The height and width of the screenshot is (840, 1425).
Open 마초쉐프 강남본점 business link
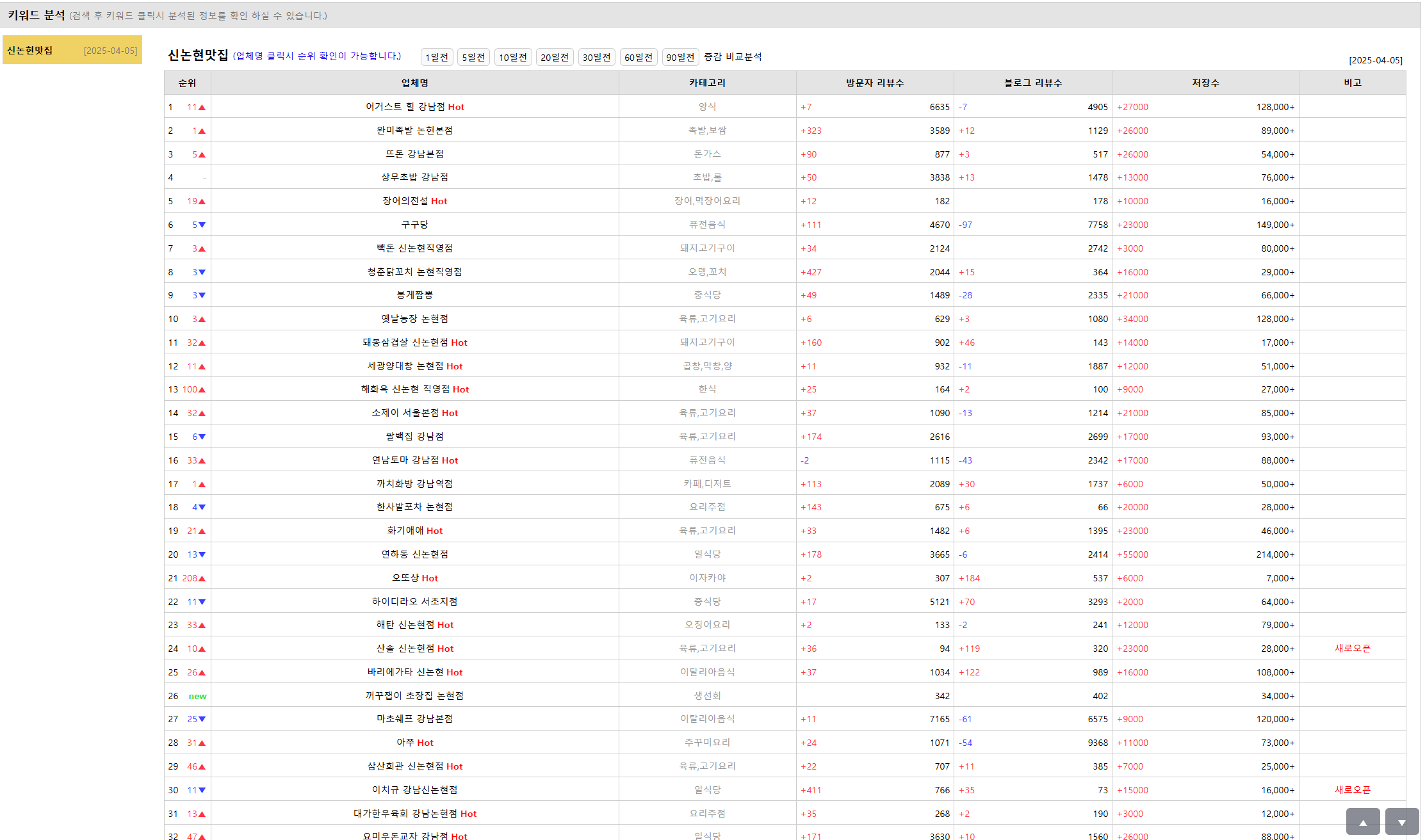coord(414,719)
